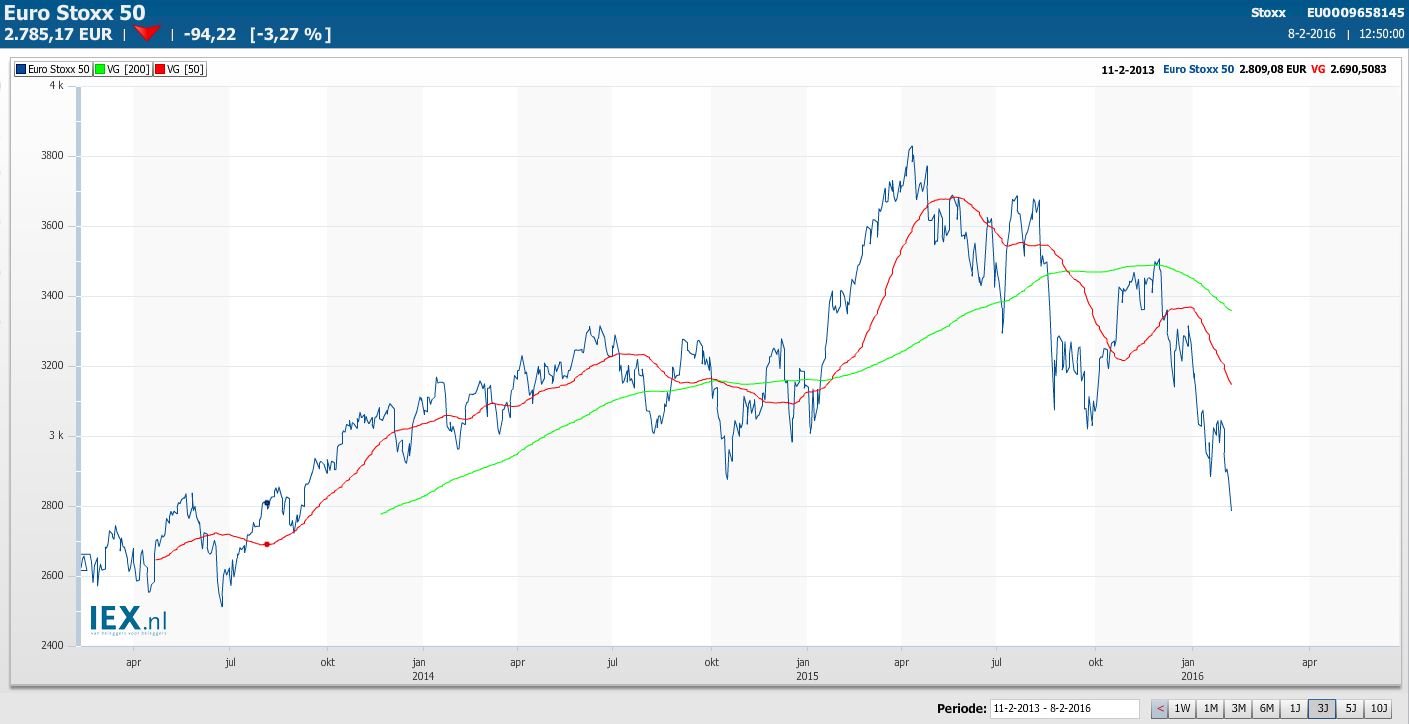This screenshot has width=1409, height=724.
Task: Toggle the VG [200] moving average legend
Action: click(x=124, y=69)
